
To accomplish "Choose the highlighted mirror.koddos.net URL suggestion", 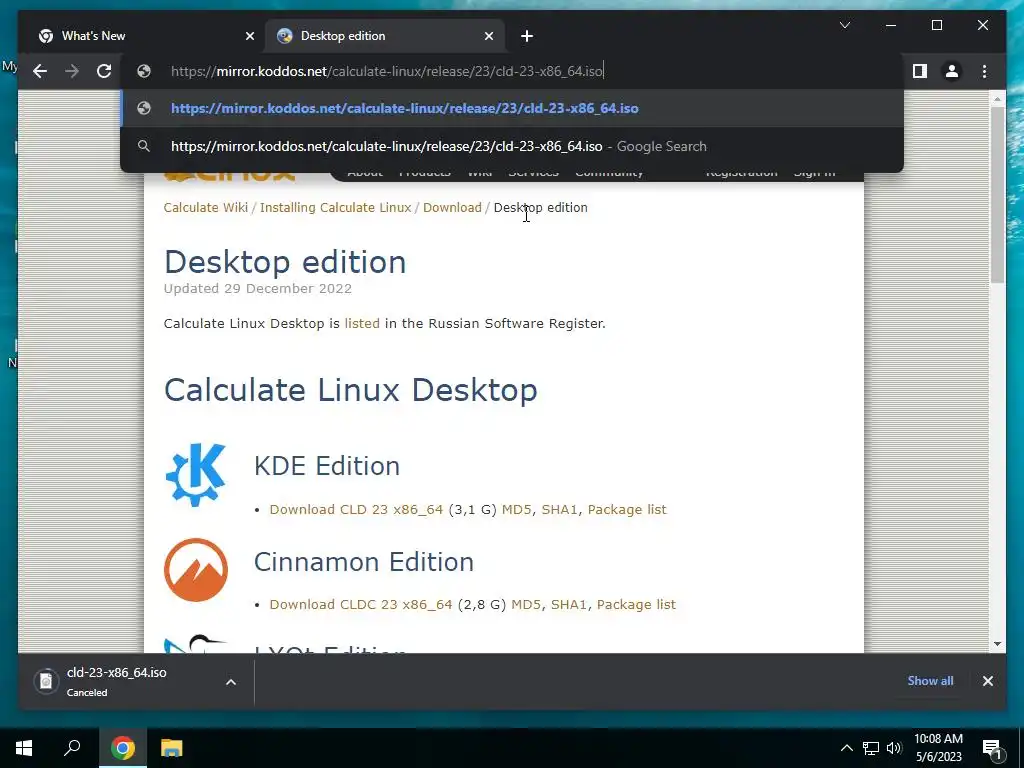I will pyautogui.click(x=512, y=108).
